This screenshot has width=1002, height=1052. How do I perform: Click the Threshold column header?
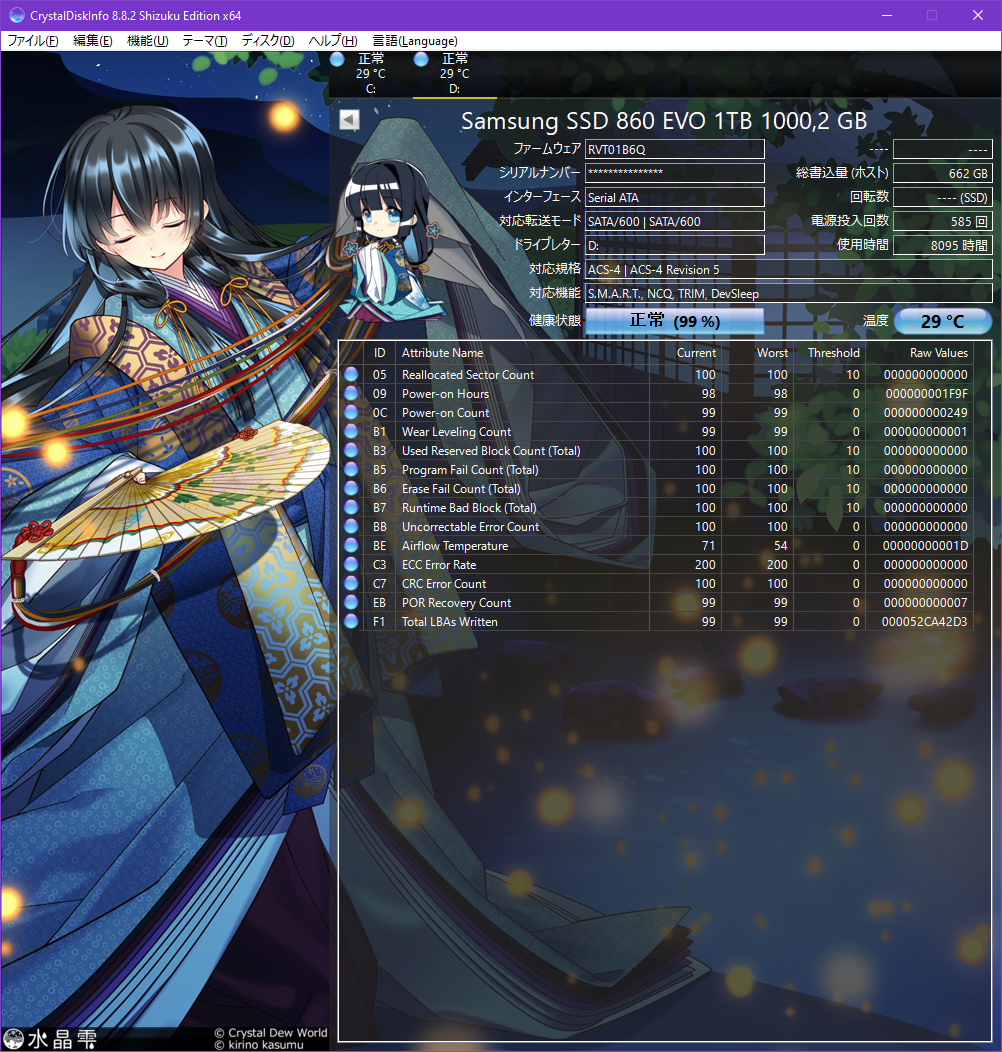834,353
